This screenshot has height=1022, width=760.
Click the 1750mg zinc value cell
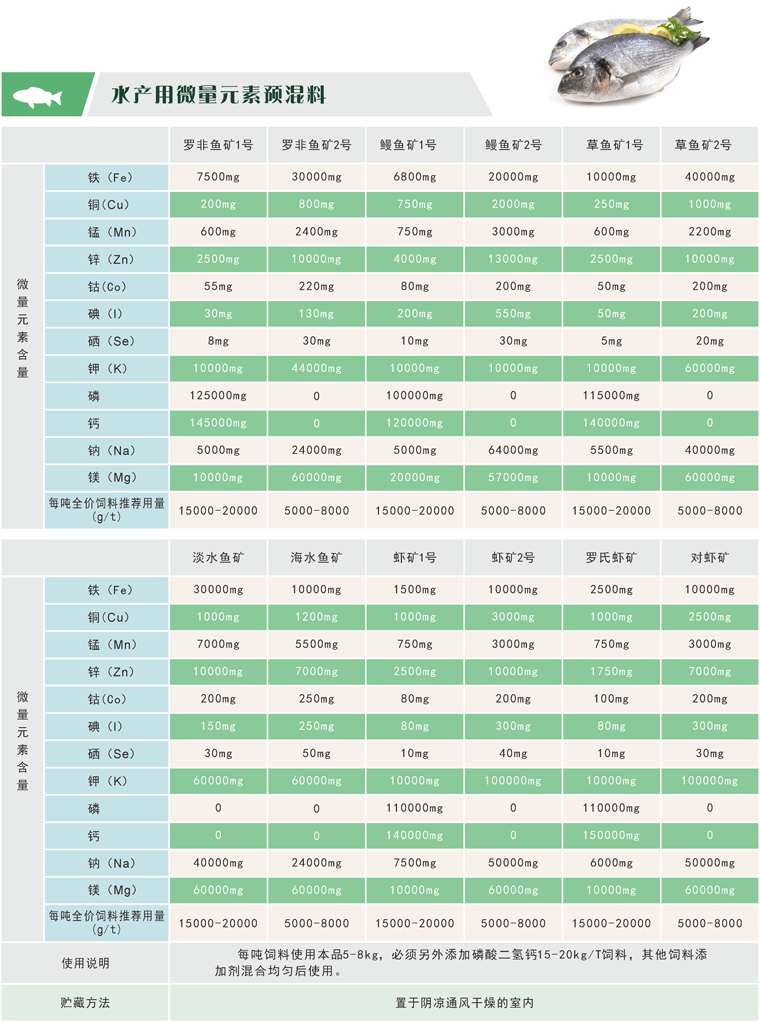tap(611, 671)
